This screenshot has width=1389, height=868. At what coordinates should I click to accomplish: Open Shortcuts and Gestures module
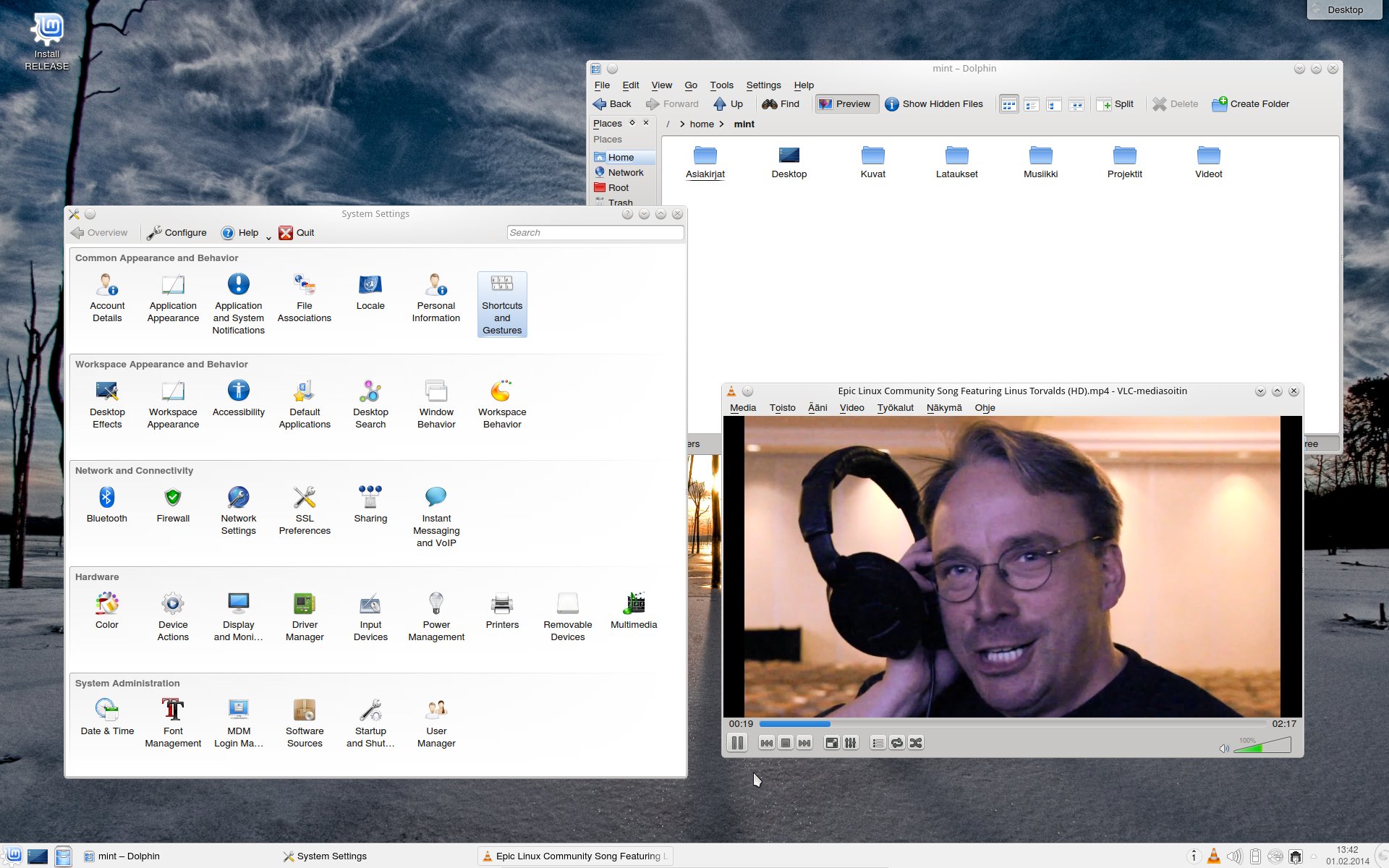click(x=502, y=305)
